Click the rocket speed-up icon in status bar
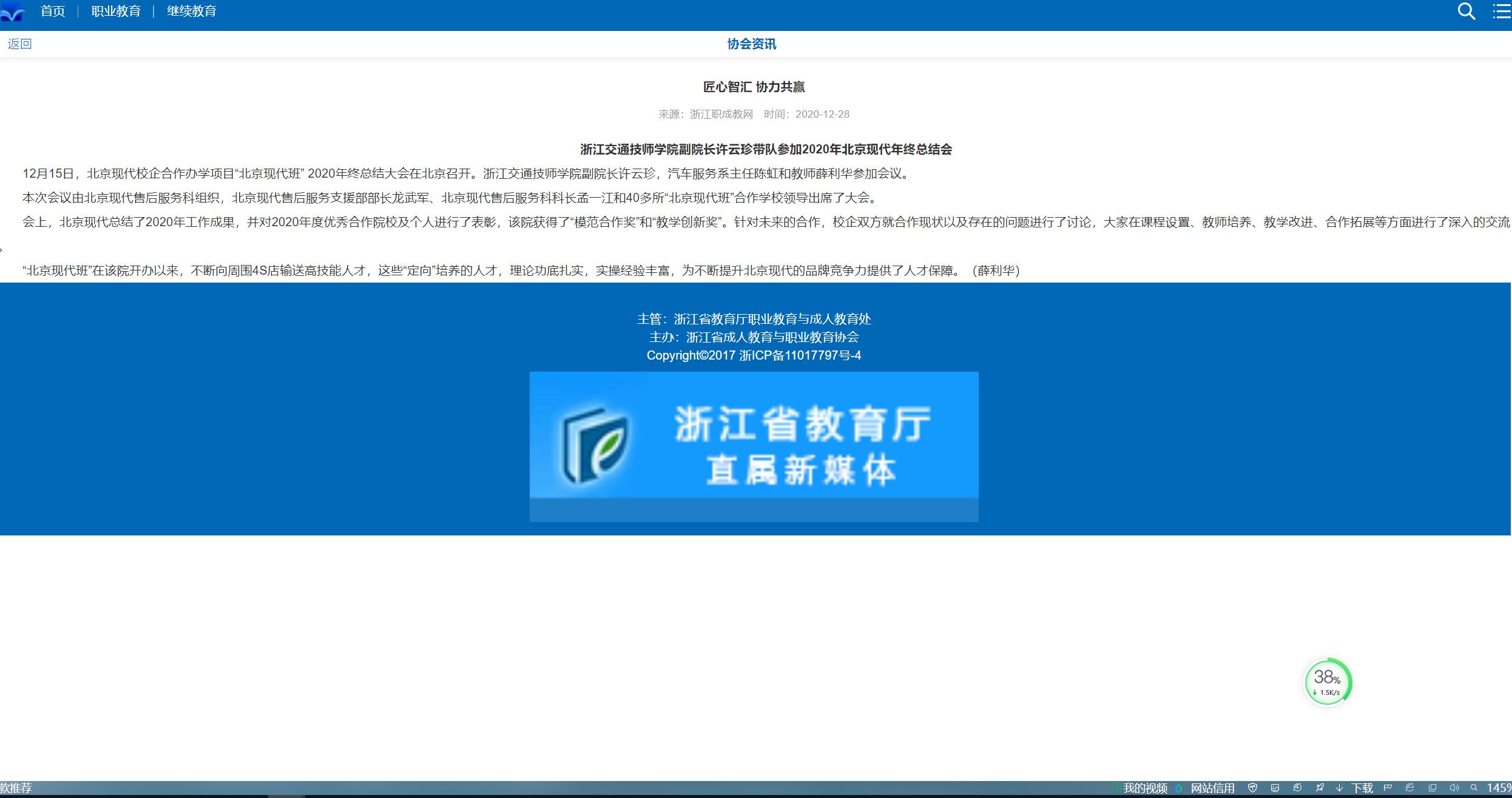1512x798 pixels. pyautogui.click(x=1320, y=788)
